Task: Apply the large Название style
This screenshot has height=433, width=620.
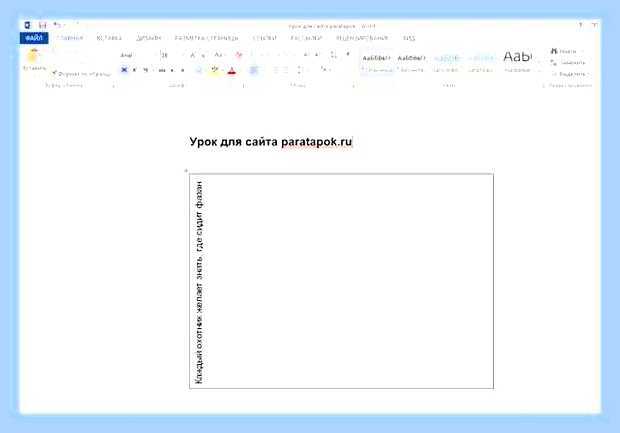Action: tap(518, 61)
